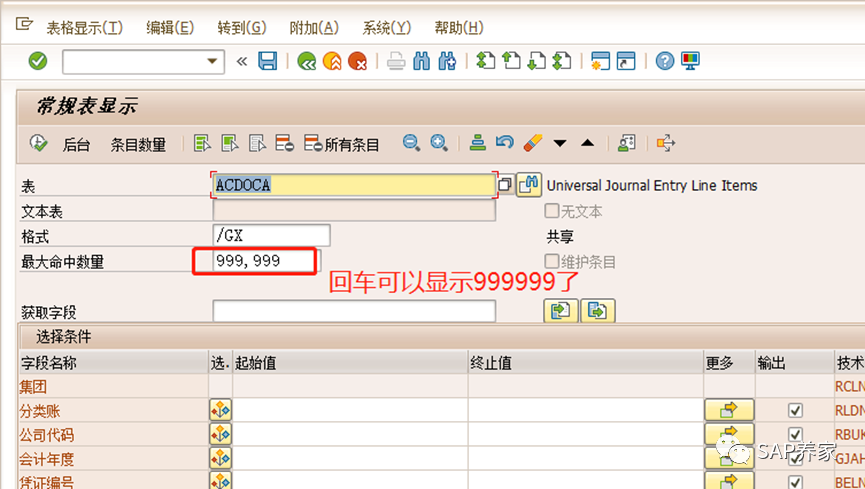The image size is (865, 489).
Task: Click the 会计年度 field name
Action: coord(46,459)
